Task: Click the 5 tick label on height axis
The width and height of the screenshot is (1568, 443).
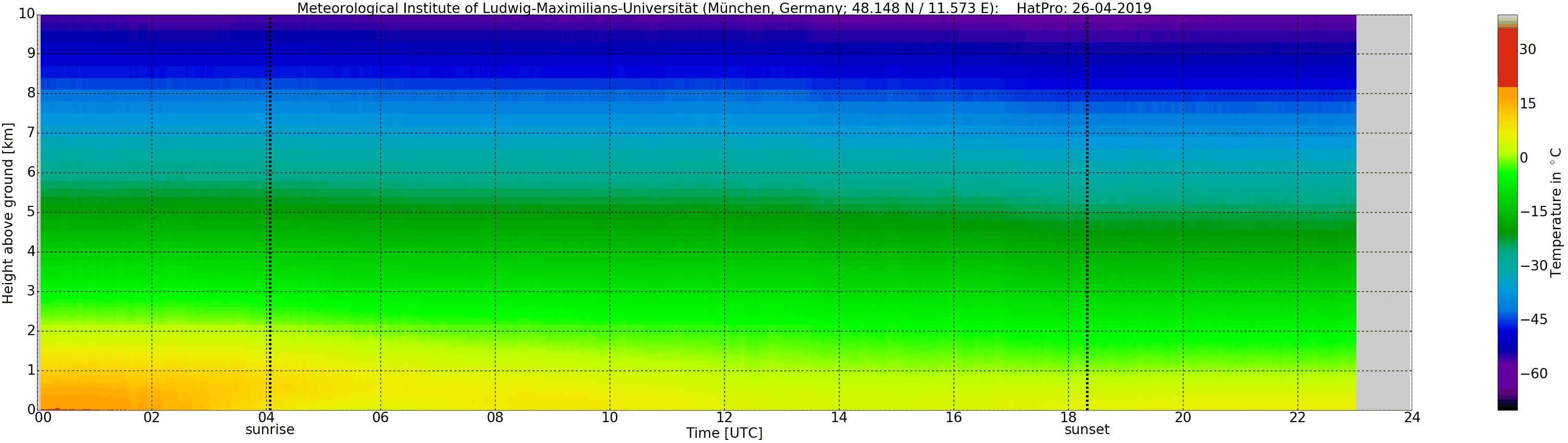Action: 31,212
